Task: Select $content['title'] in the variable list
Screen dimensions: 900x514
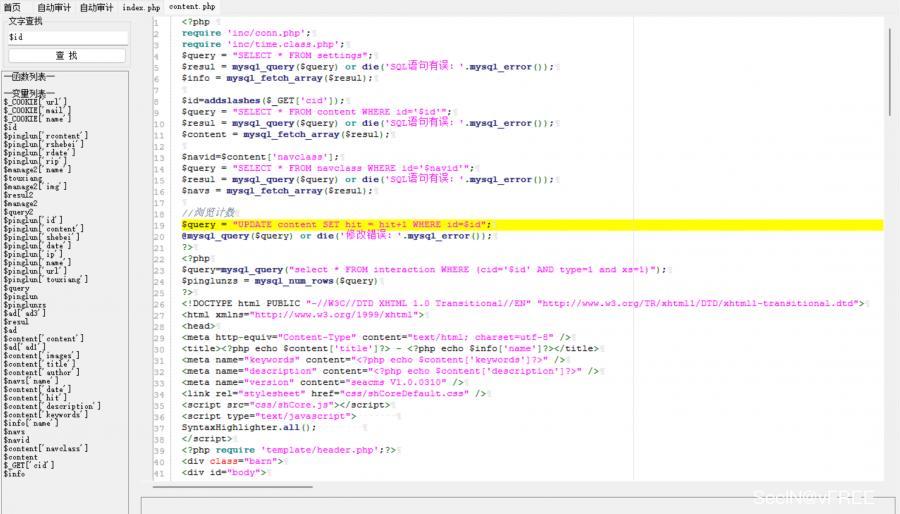Action: point(39,364)
